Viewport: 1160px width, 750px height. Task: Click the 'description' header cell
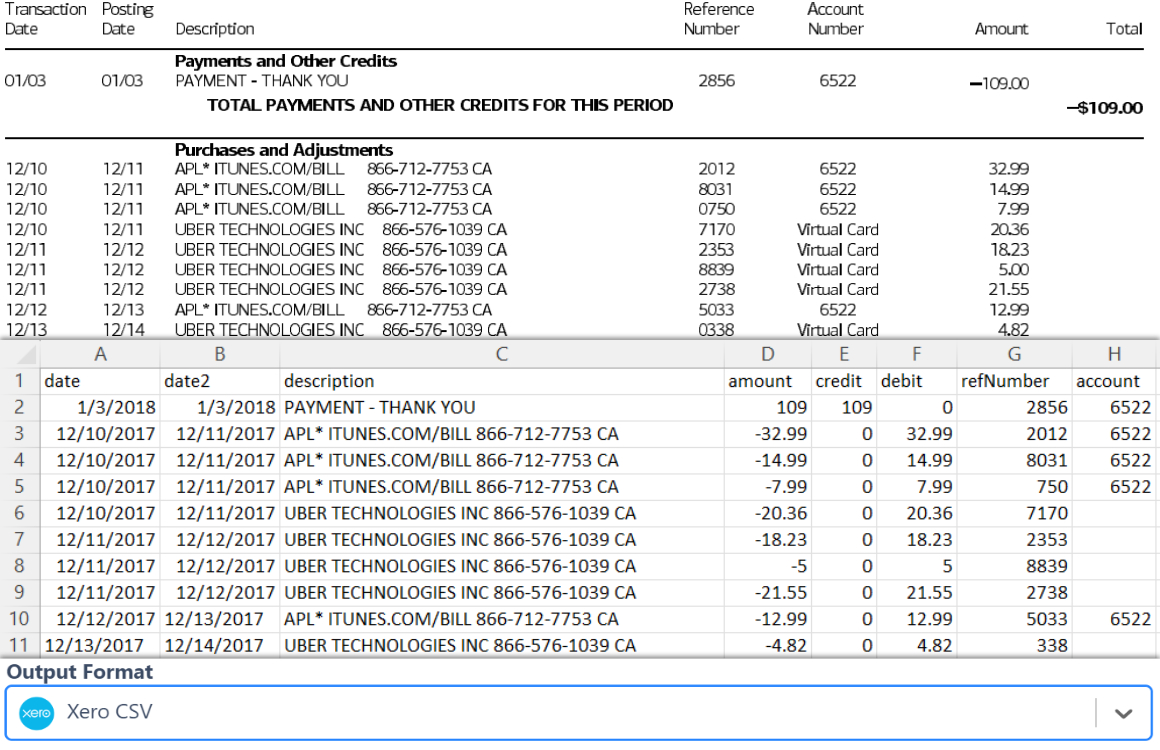point(502,381)
